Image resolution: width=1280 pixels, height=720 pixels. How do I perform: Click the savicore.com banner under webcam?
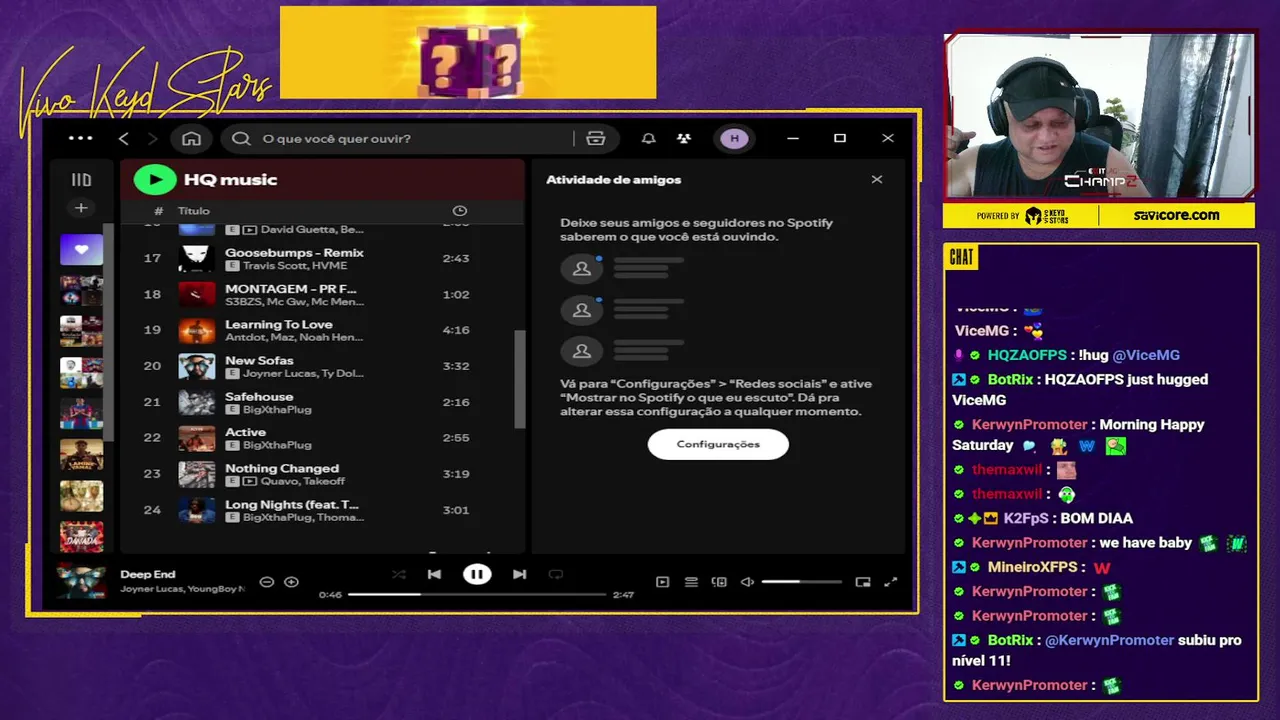(1177, 215)
